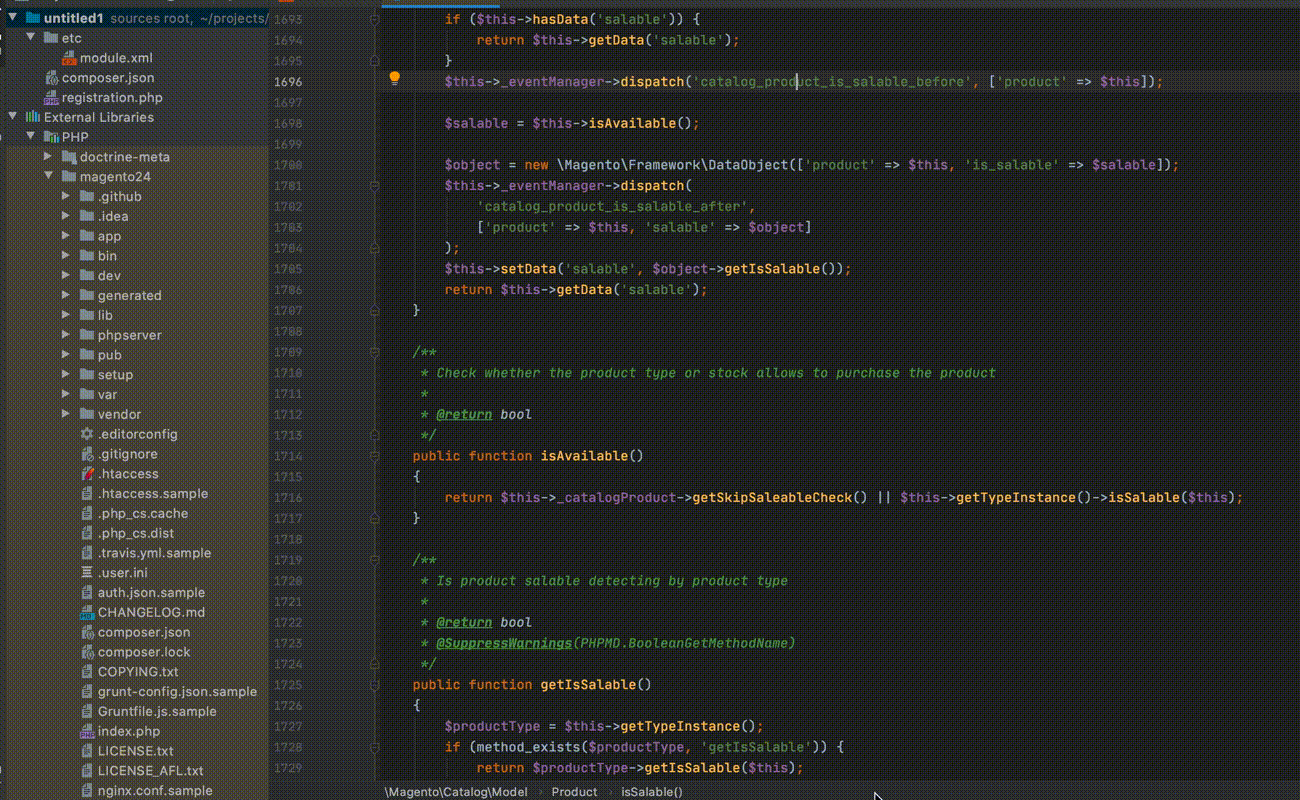The width and height of the screenshot is (1300, 800).
Task: Click the registration.php PHP file icon
Action: 52,98
